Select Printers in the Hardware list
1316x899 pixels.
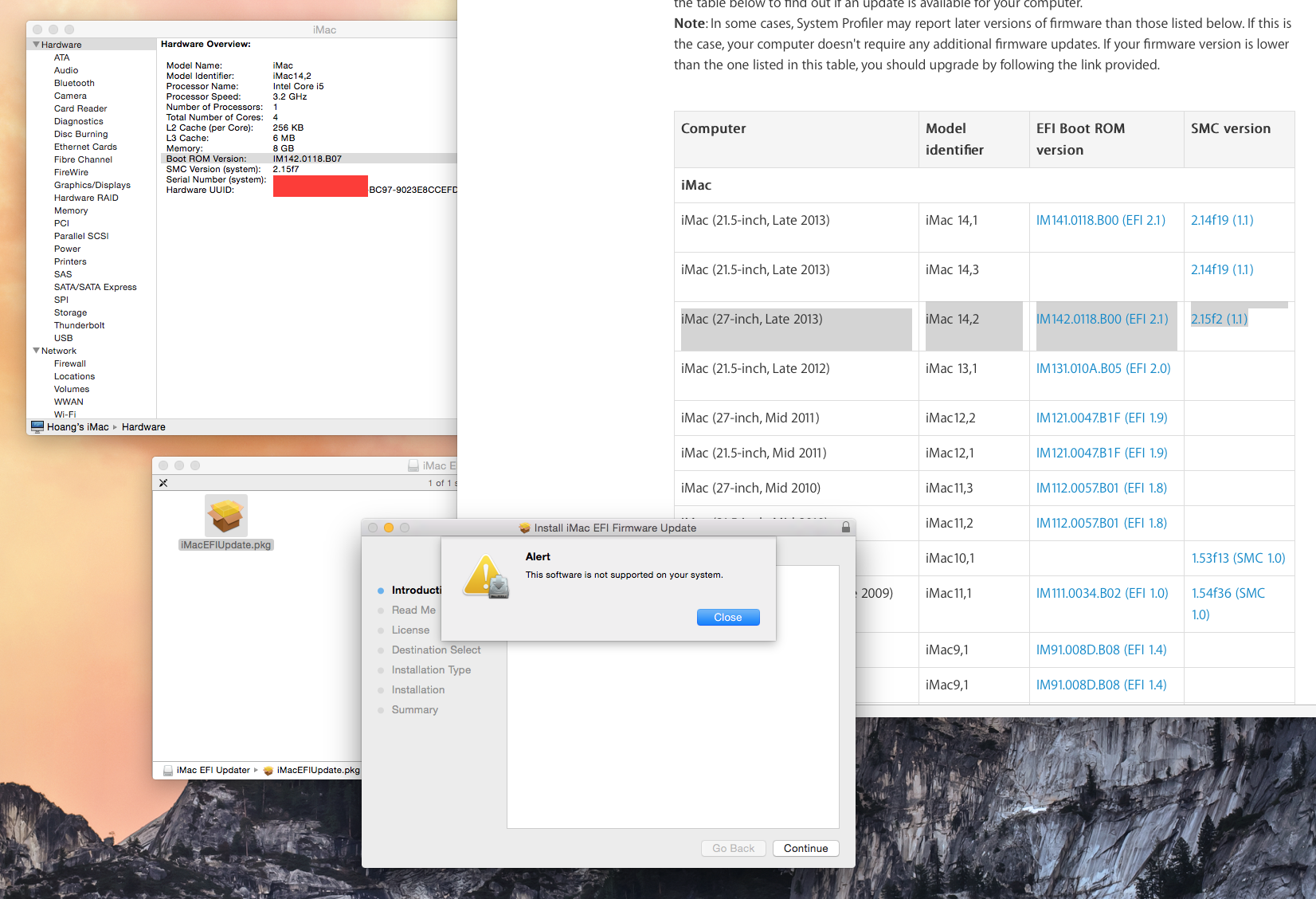click(x=70, y=261)
